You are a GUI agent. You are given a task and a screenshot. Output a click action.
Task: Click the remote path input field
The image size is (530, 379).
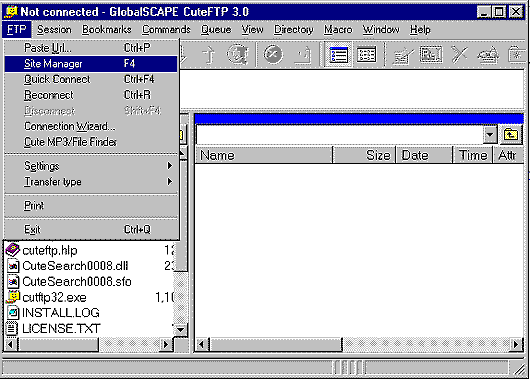click(339, 135)
